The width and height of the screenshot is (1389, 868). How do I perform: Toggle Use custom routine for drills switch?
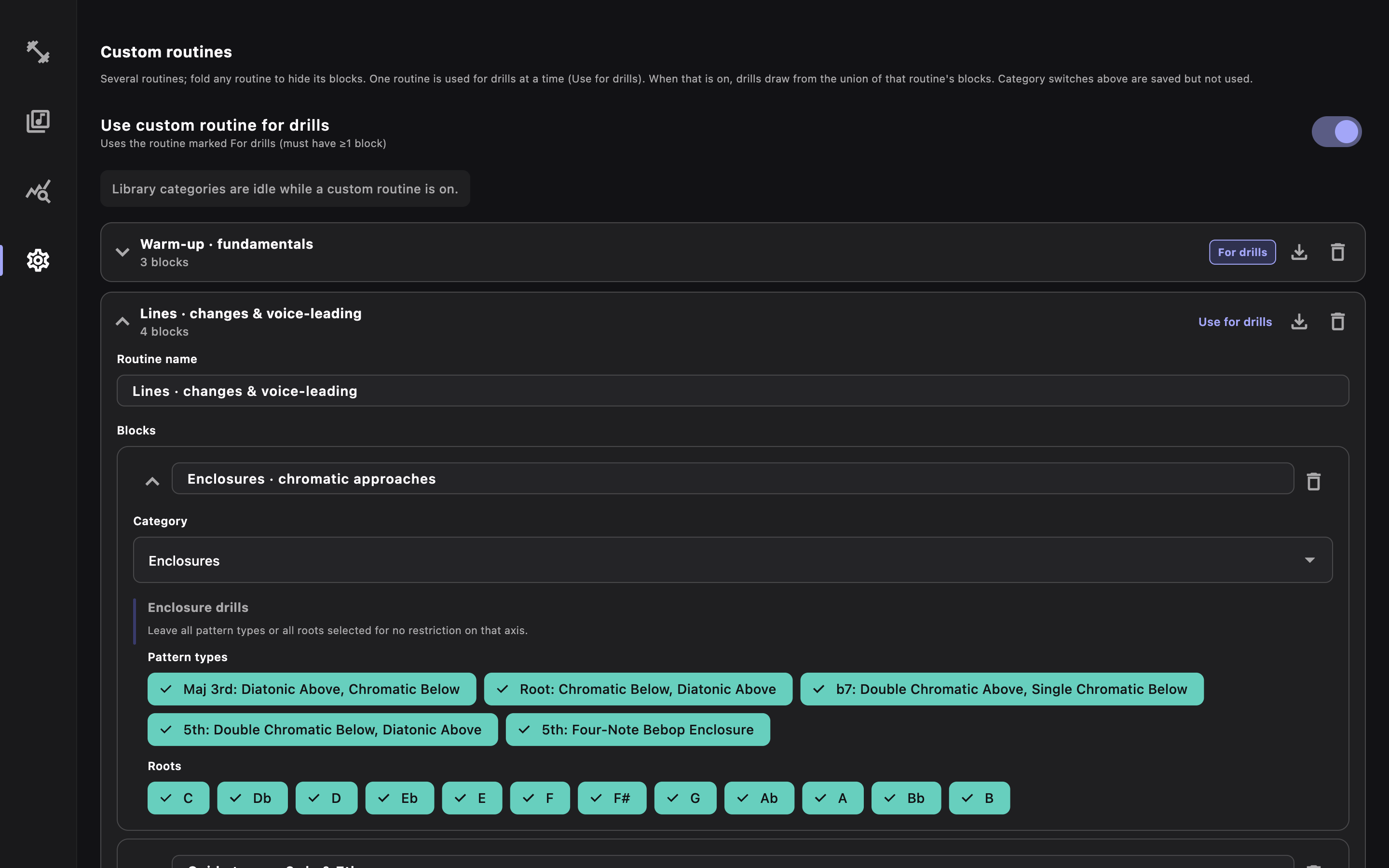point(1336,132)
